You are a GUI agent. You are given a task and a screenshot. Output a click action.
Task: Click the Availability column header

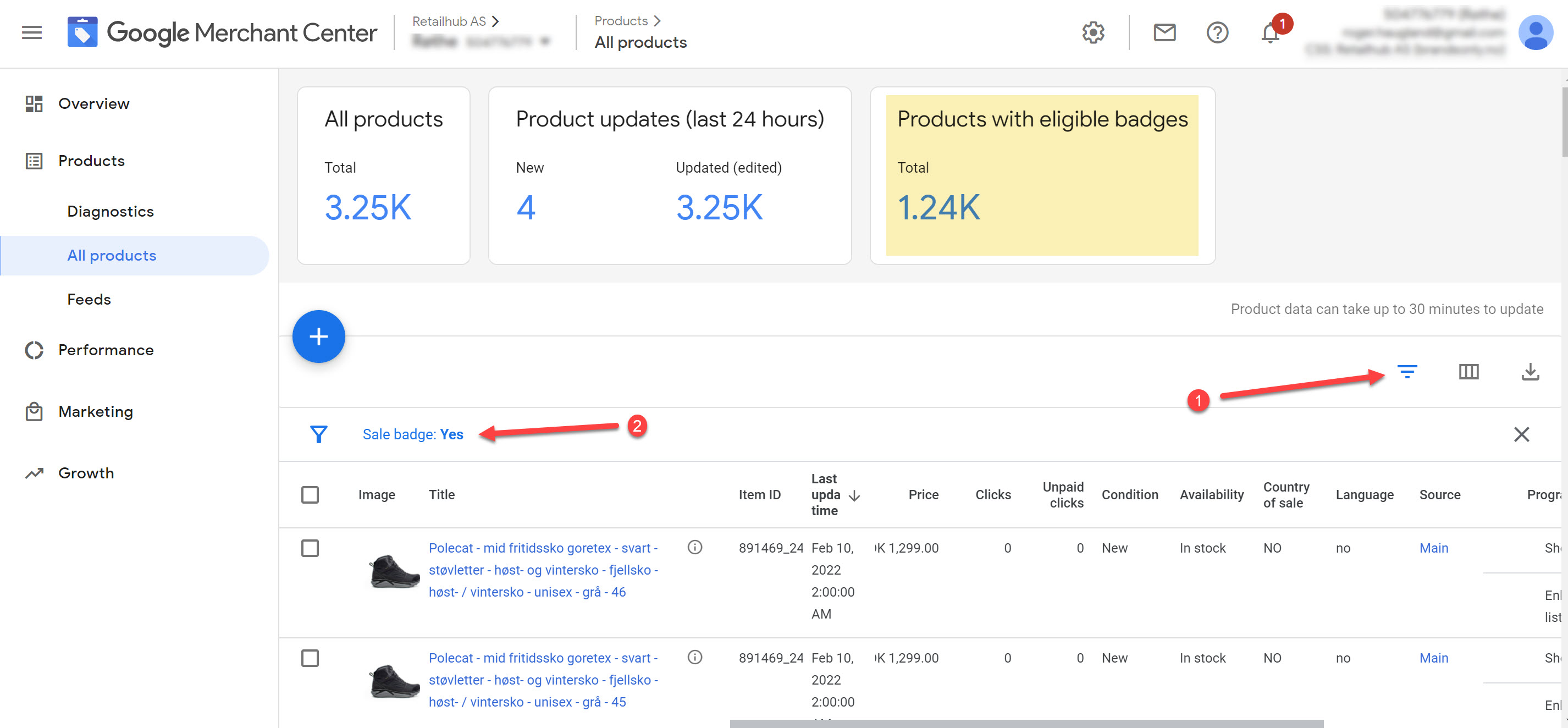[x=1211, y=495]
